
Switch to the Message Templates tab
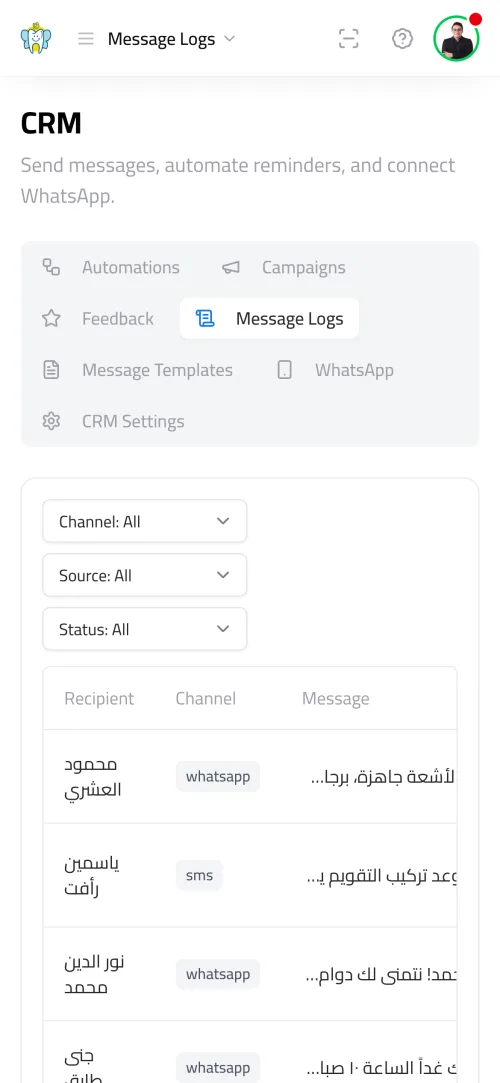point(137,370)
